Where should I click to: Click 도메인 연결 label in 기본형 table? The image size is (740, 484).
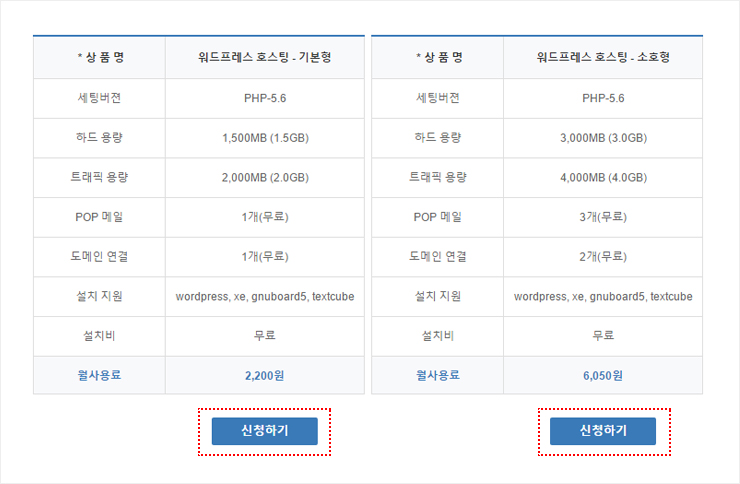[100, 257]
